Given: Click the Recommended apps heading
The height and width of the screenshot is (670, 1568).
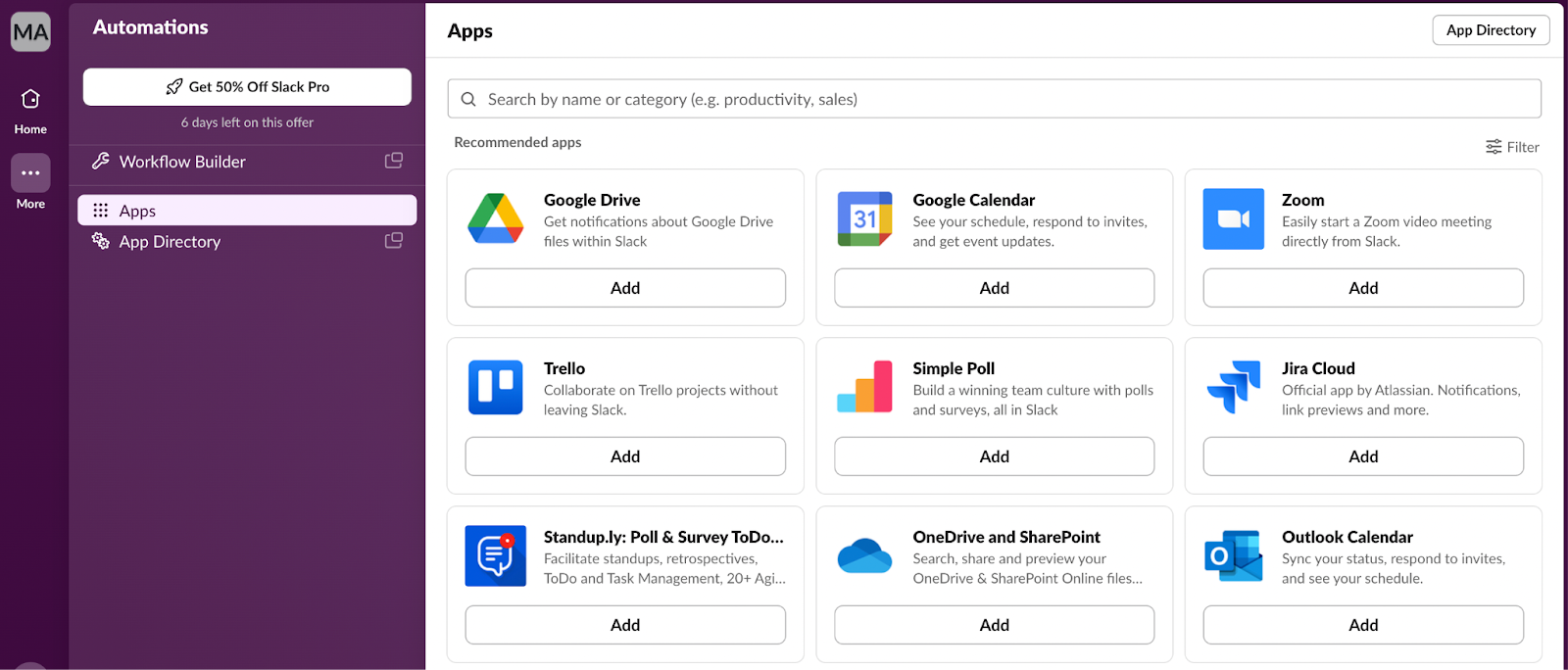Looking at the screenshot, I should tap(517, 142).
